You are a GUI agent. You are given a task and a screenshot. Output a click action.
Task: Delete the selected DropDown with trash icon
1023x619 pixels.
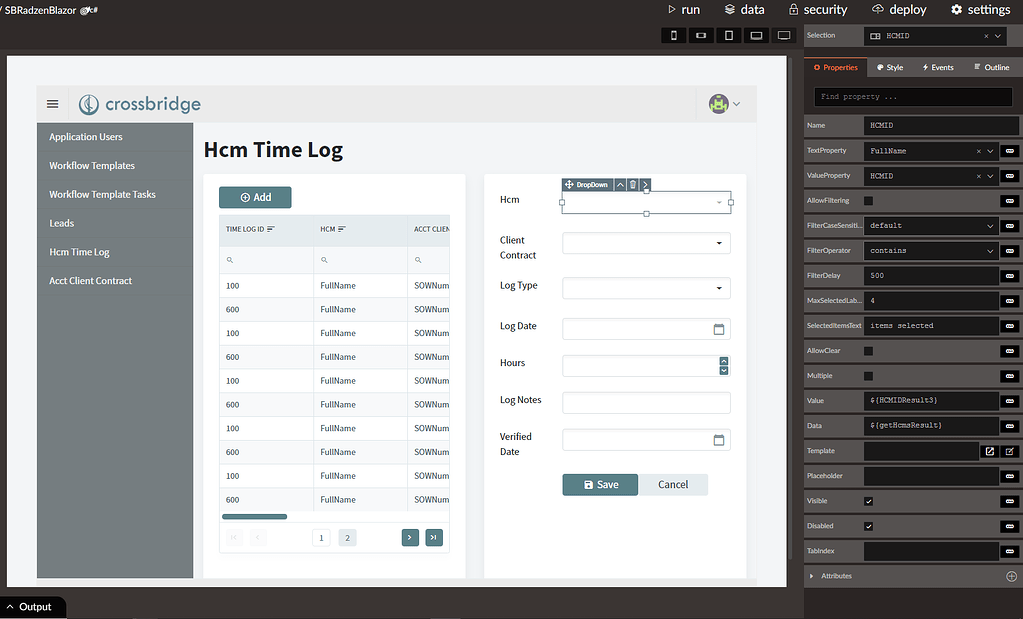pos(633,185)
